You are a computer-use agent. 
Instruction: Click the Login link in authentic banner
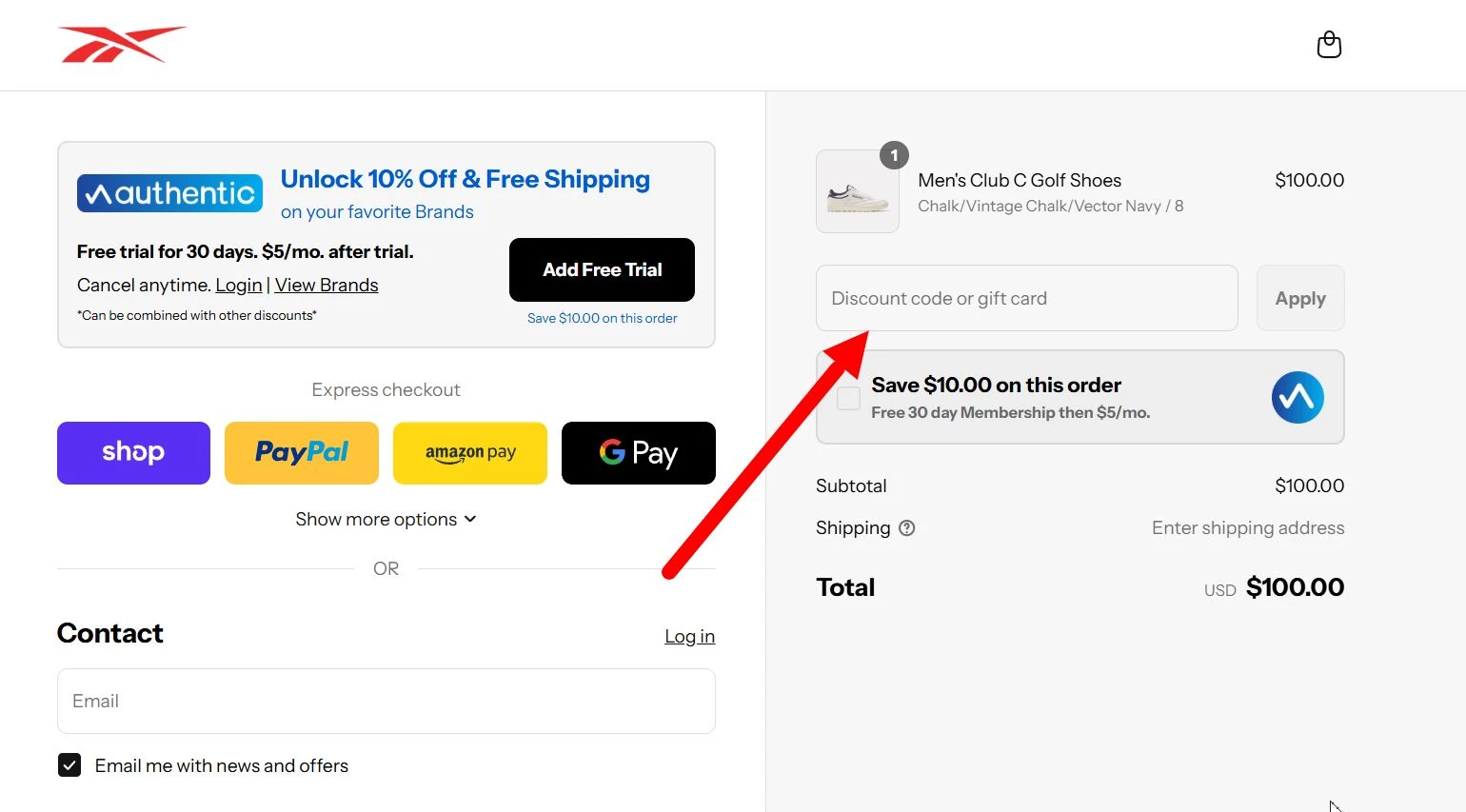coord(239,285)
